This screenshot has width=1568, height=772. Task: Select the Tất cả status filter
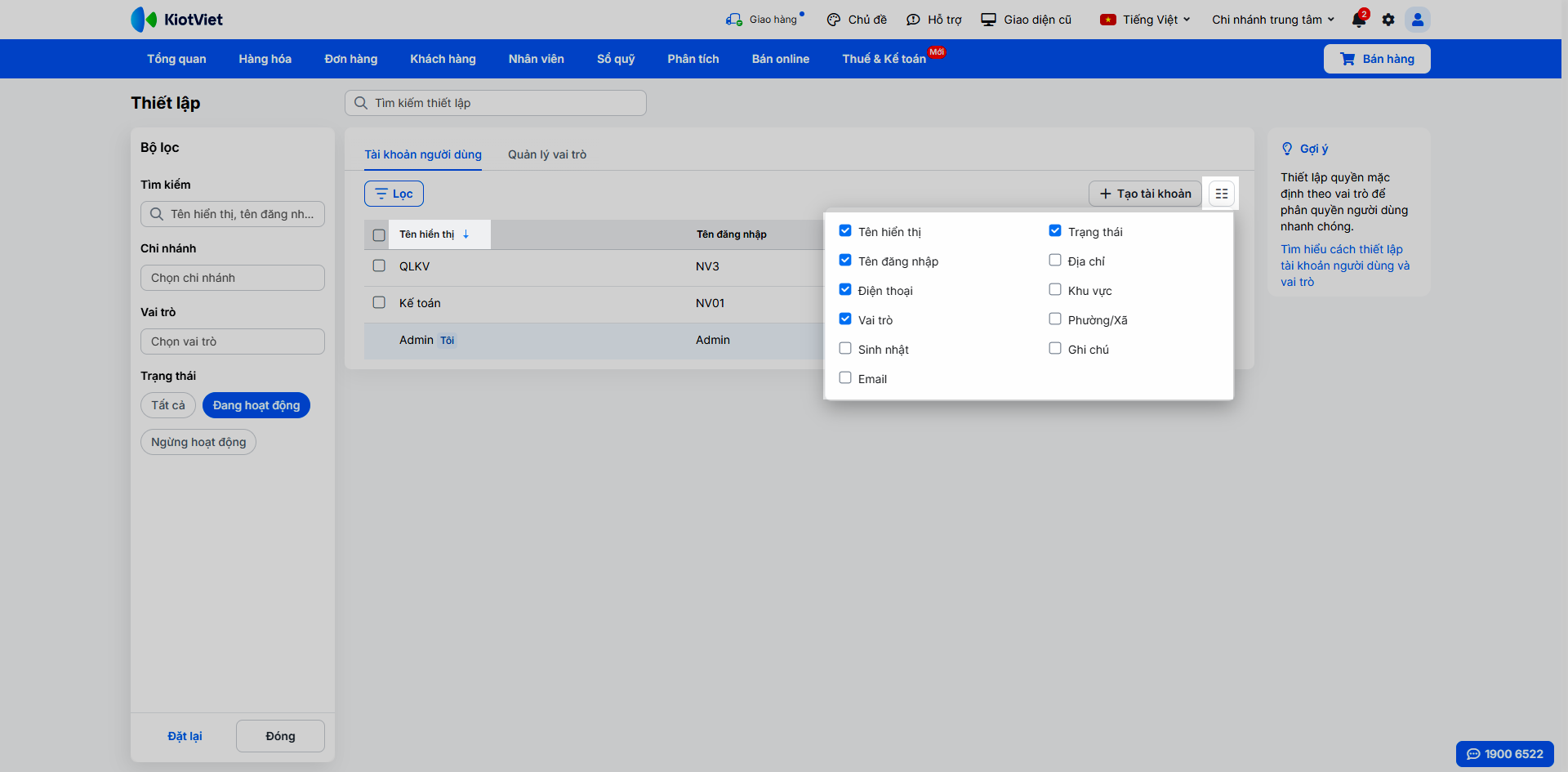tap(168, 405)
